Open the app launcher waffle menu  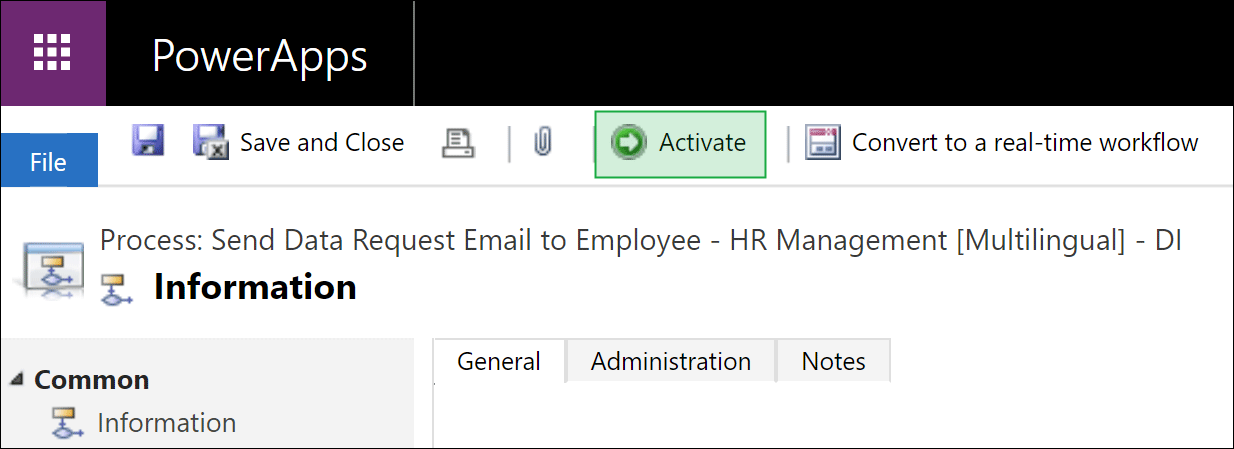53,53
